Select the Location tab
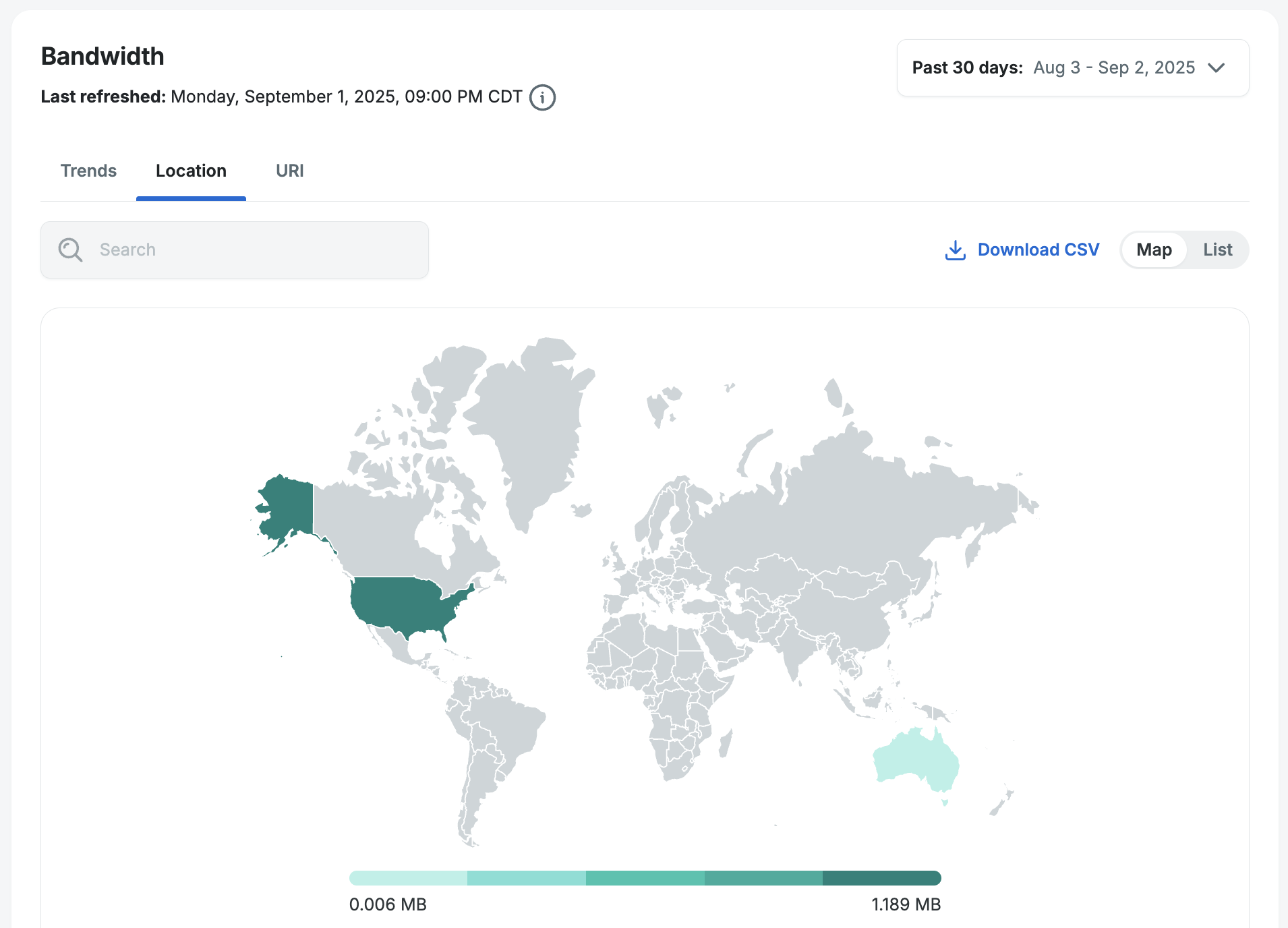The image size is (1288, 928). tap(191, 171)
